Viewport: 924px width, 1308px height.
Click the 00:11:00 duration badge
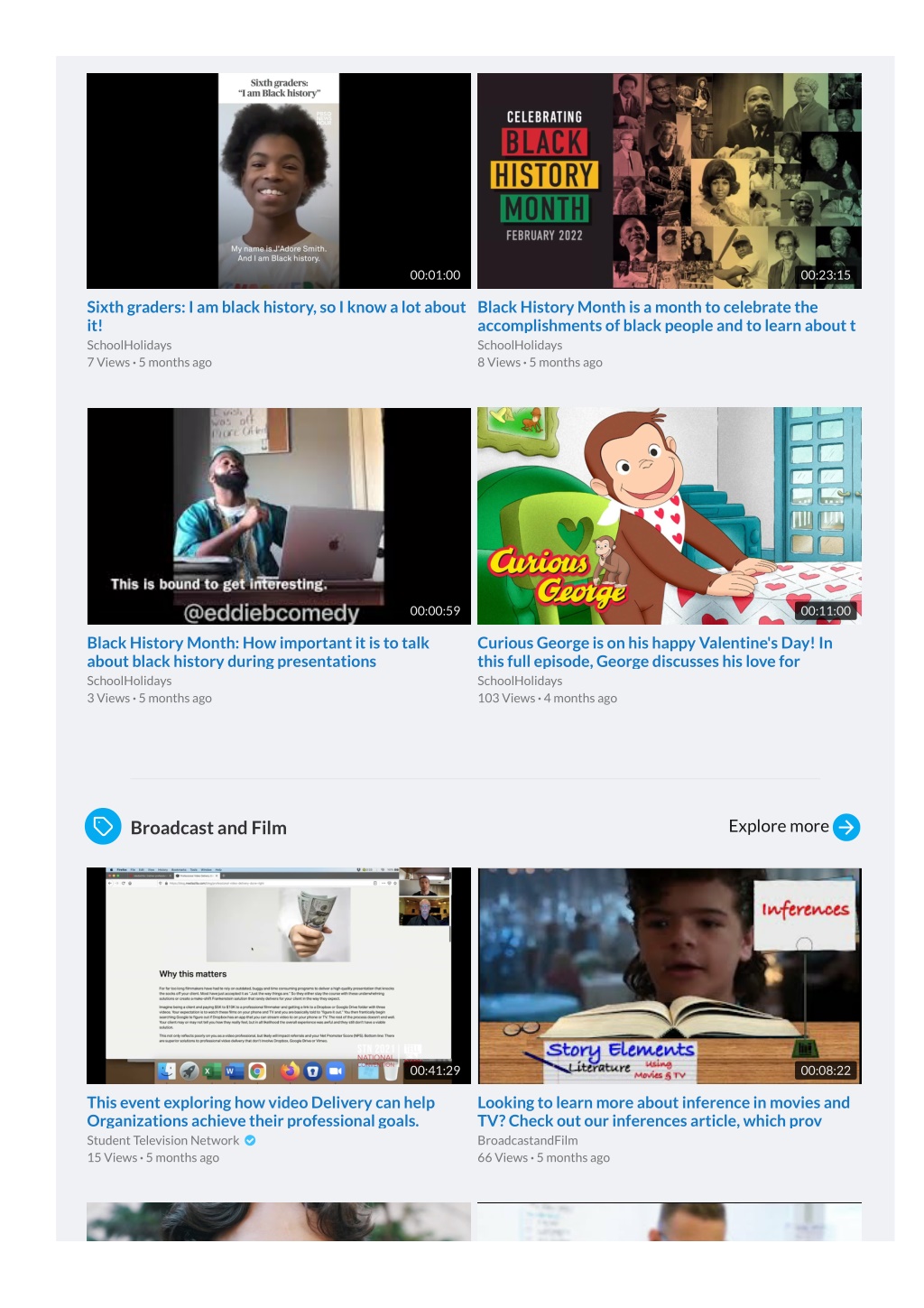pos(826,610)
